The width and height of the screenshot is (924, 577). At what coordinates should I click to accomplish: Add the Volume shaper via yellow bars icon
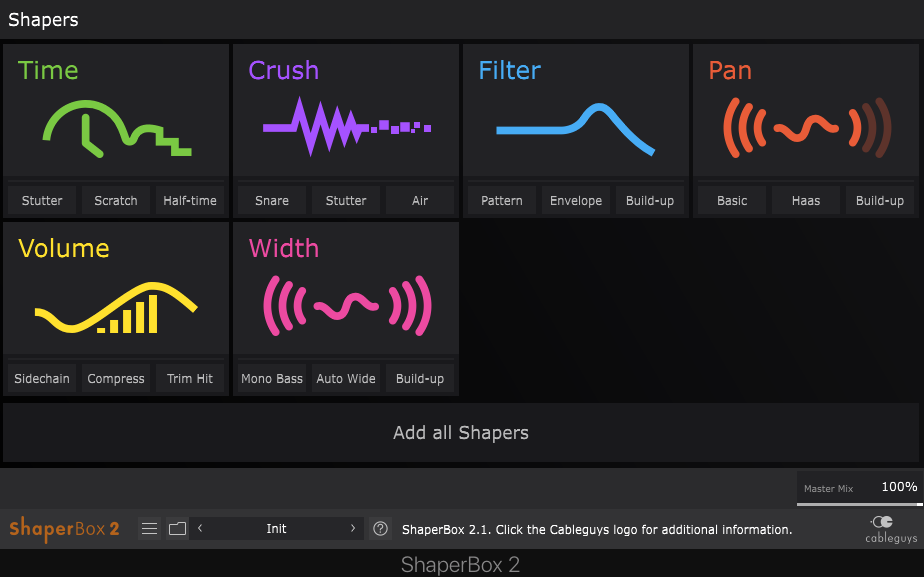[116, 307]
